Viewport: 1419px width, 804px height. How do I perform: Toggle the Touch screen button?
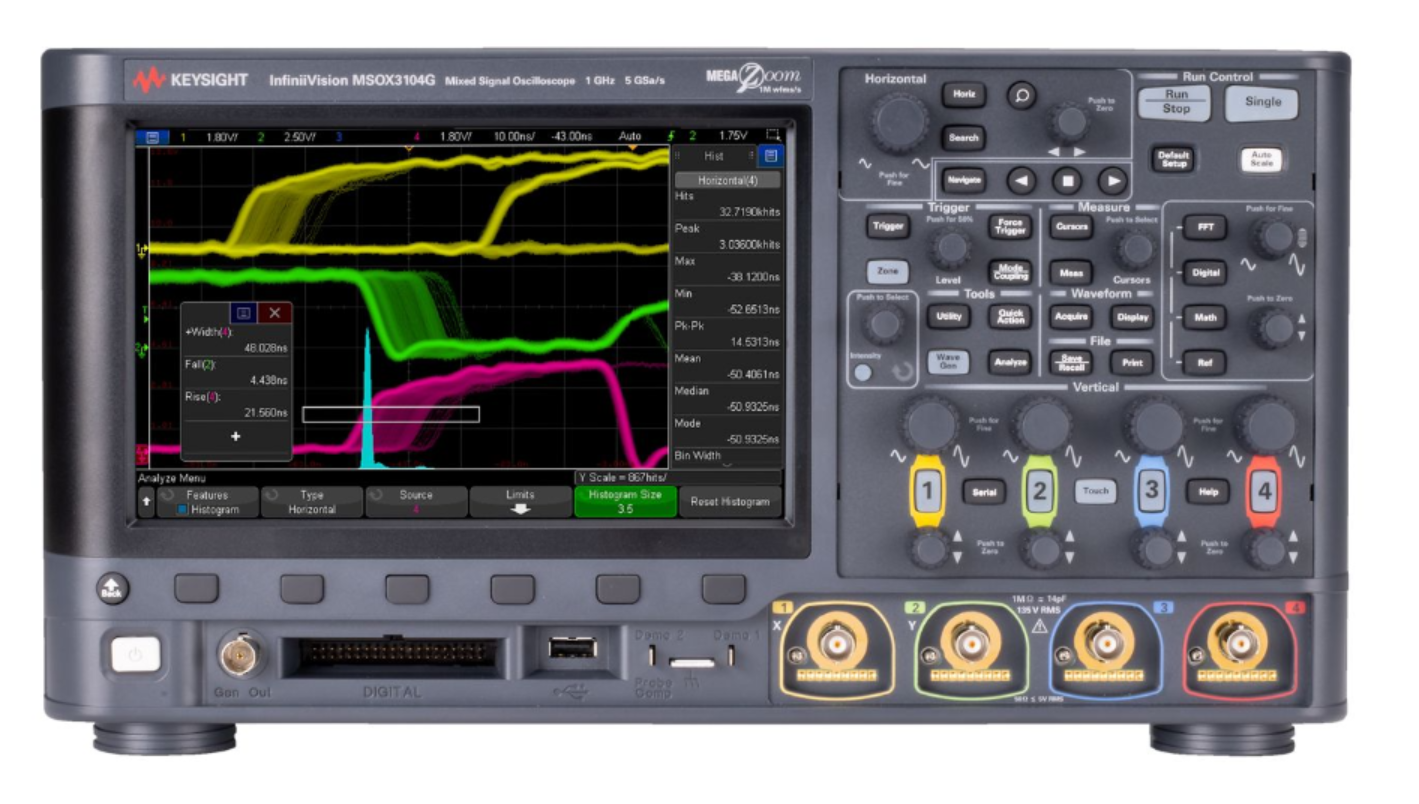tap(1095, 491)
